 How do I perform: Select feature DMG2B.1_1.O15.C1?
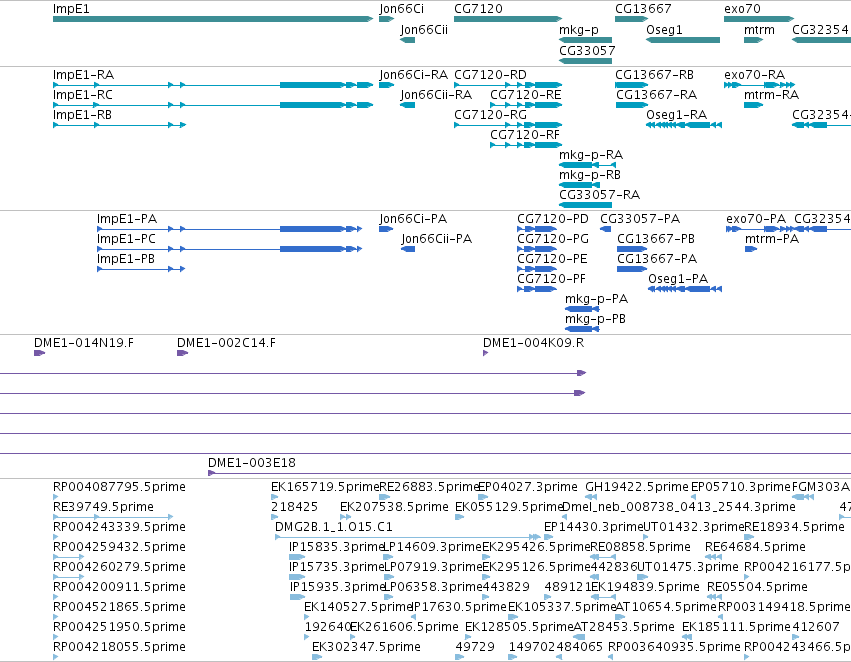pos(409,537)
